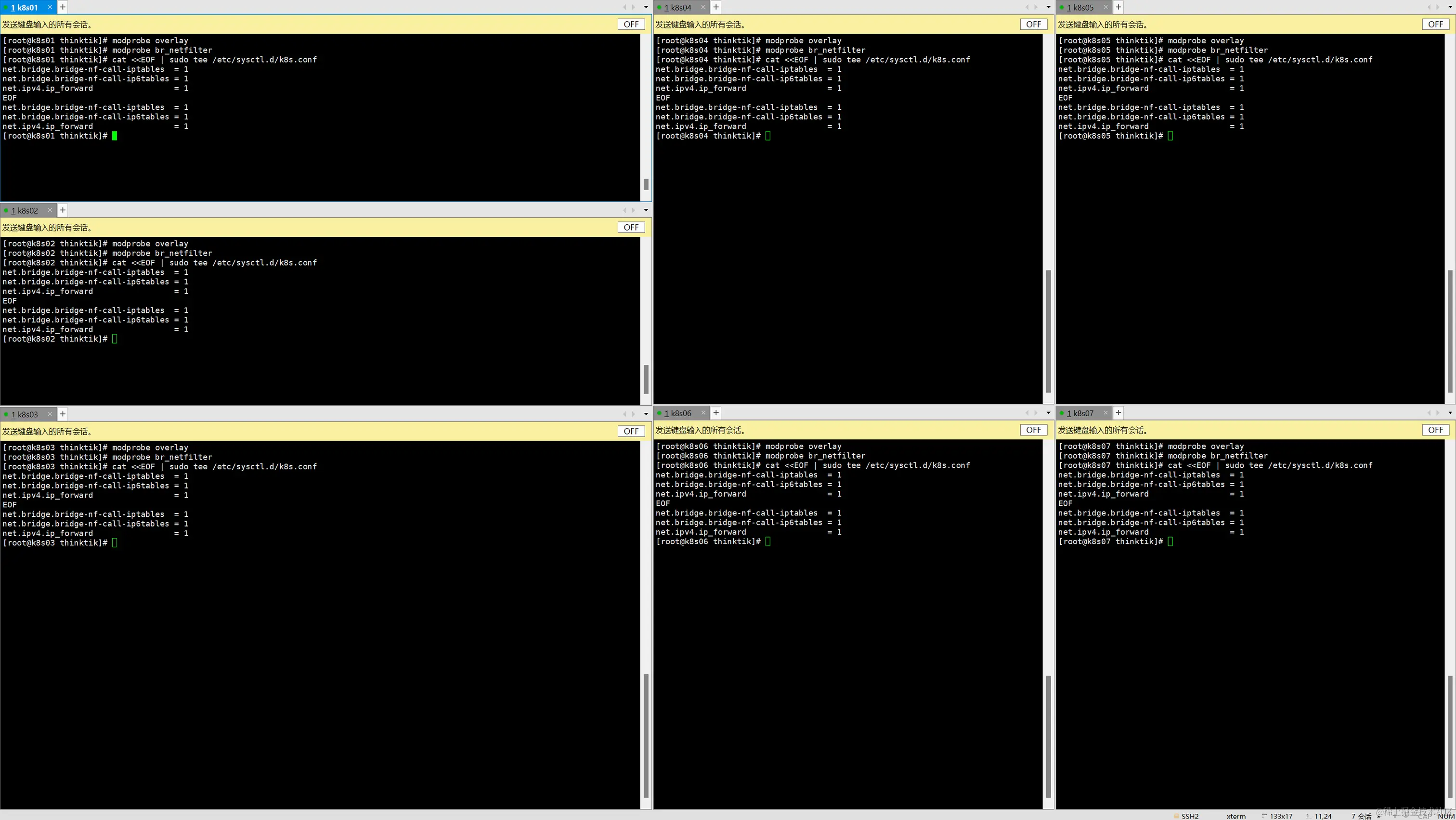Screen dimensions: 1456x820
Task: Open tab list dropdown in k8s02 pane
Action: coord(646,210)
